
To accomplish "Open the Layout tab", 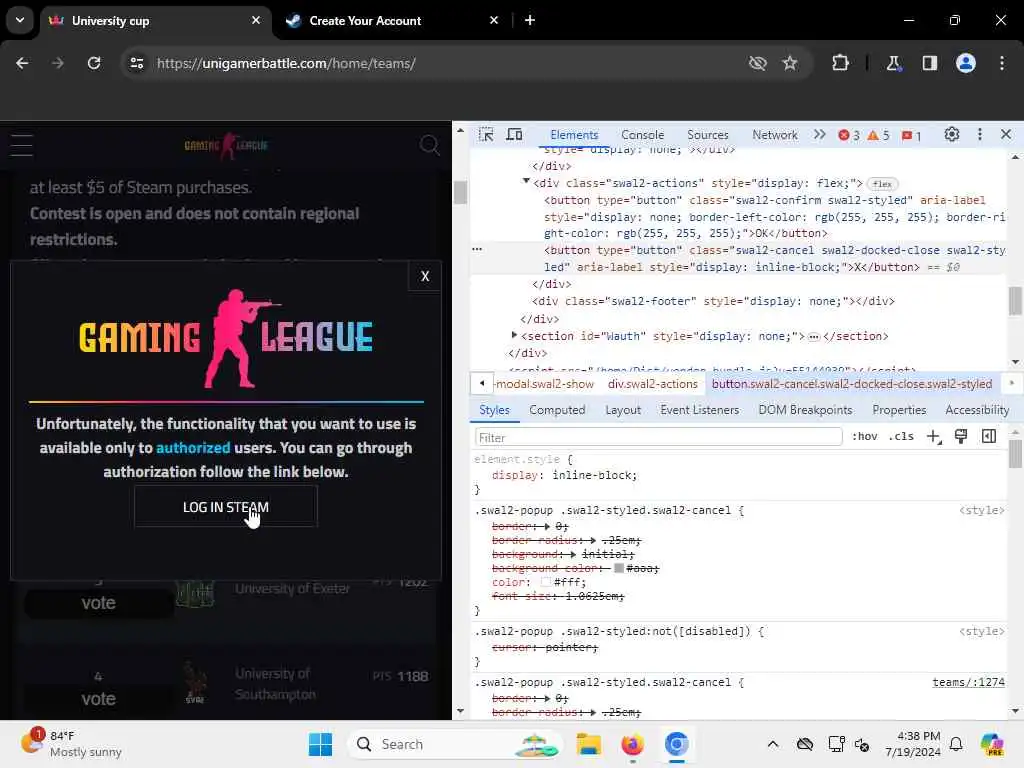I will [622, 409].
